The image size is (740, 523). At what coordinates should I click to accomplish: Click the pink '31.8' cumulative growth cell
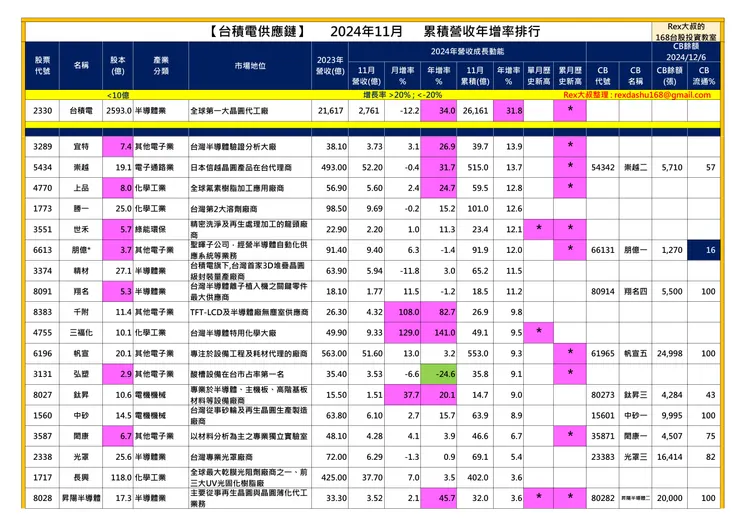(x=508, y=110)
